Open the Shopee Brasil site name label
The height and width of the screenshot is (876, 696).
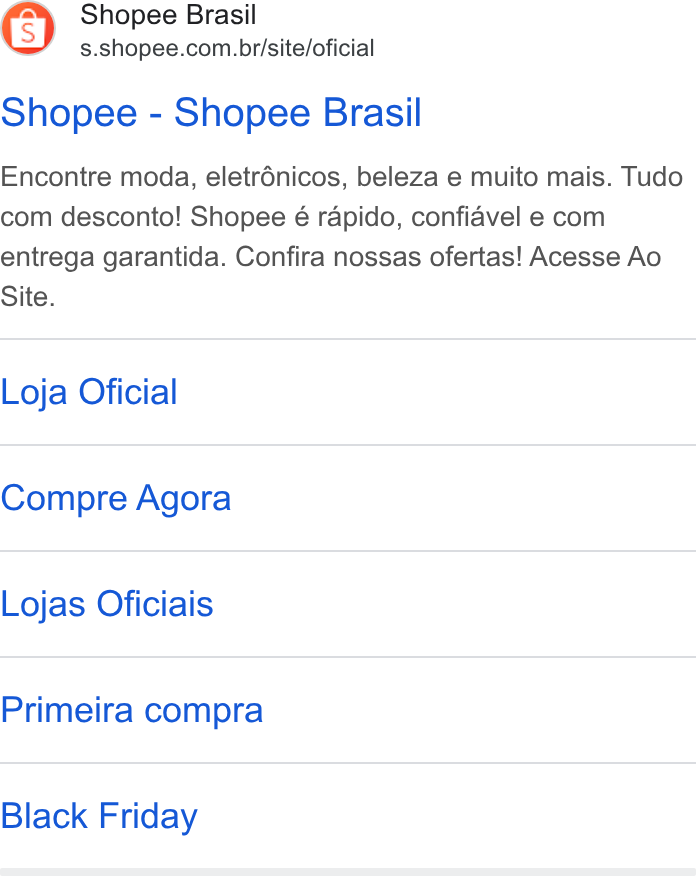pos(168,15)
